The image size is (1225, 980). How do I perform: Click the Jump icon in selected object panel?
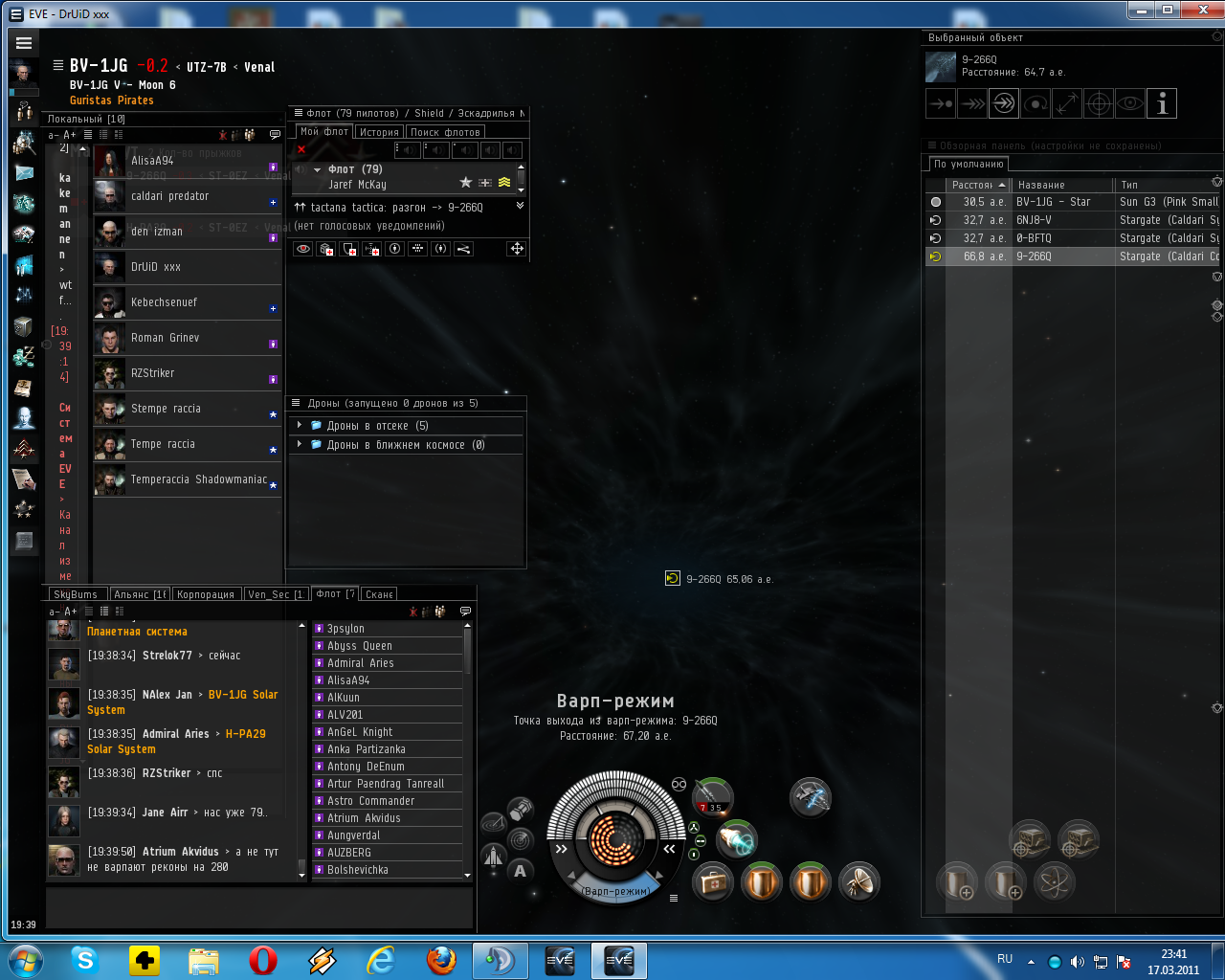tap(1004, 103)
